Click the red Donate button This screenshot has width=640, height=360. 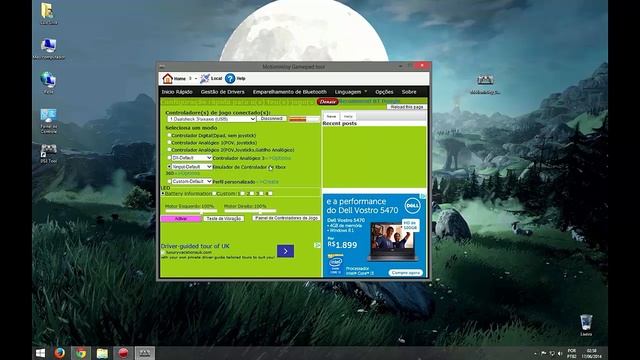(327, 102)
